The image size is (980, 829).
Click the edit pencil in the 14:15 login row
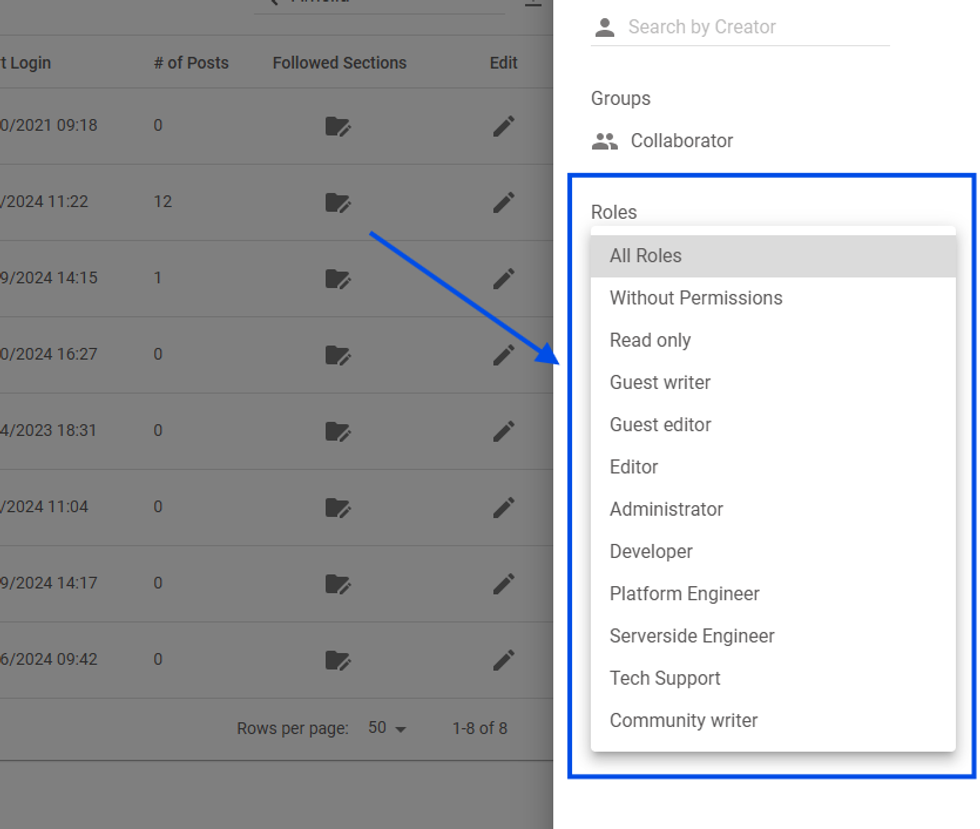coord(504,278)
